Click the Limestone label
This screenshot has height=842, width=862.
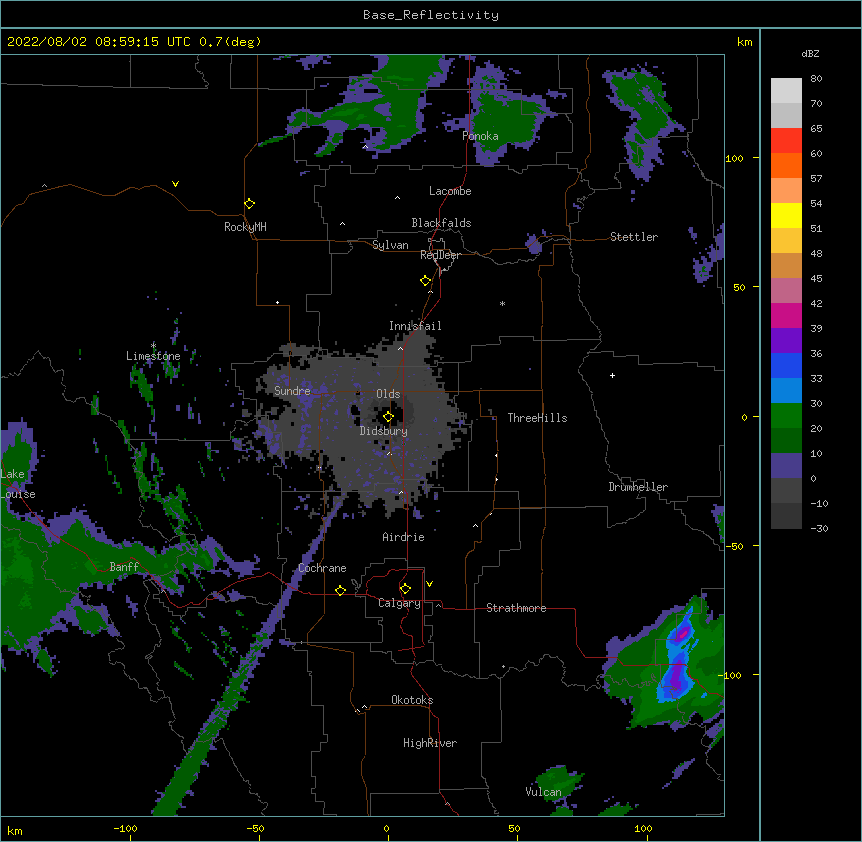tap(153, 356)
